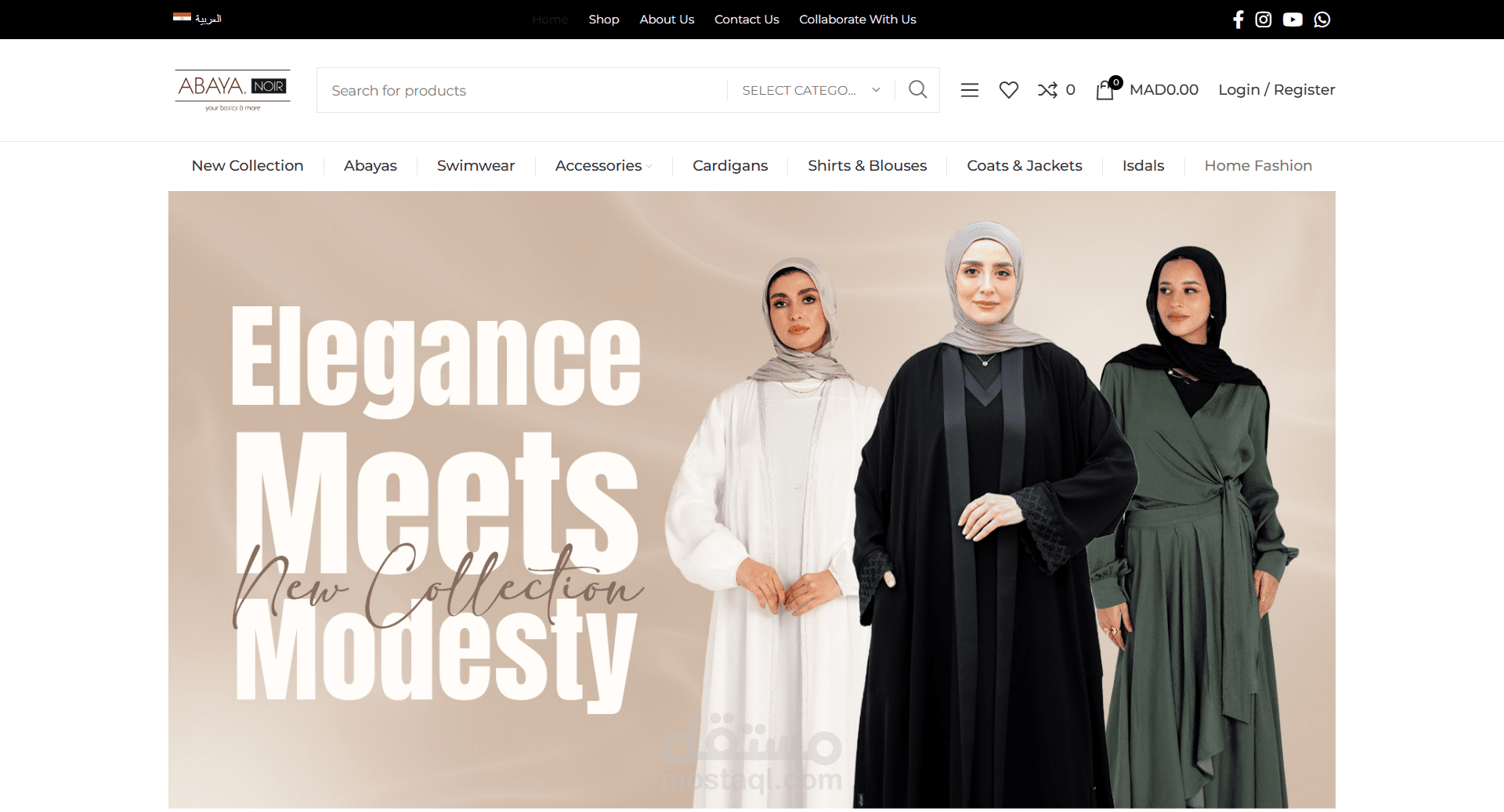
Task: Browse the New Collection category
Action: click(248, 166)
